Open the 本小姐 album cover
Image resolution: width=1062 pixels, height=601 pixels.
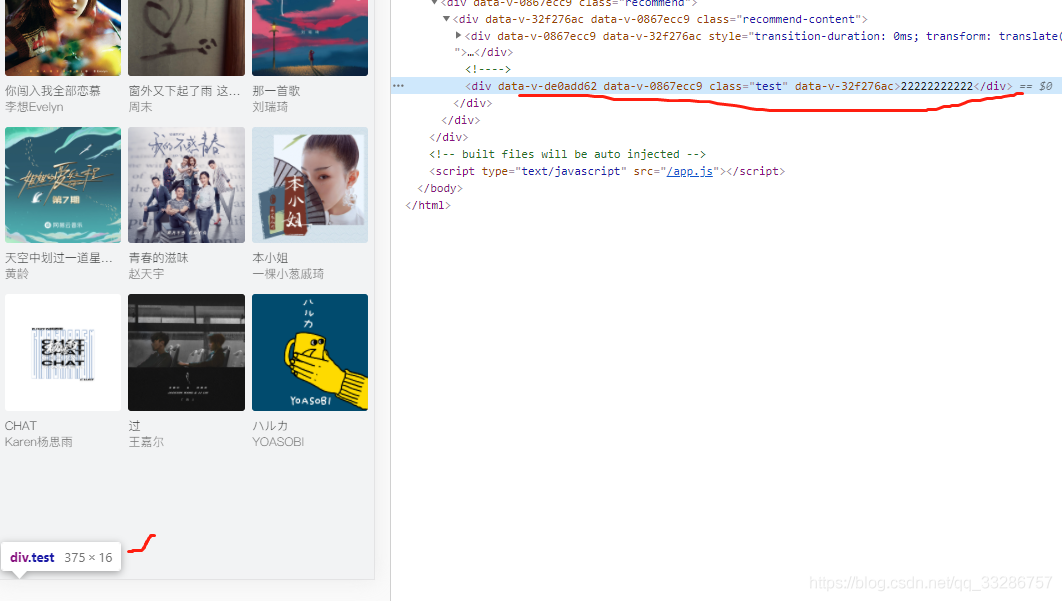click(310, 185)
